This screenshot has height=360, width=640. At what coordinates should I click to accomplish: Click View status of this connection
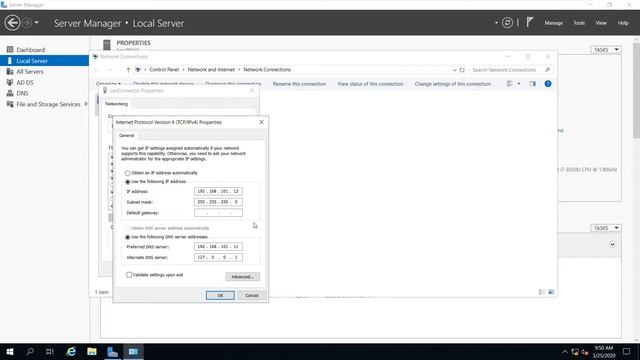point(370,84)
